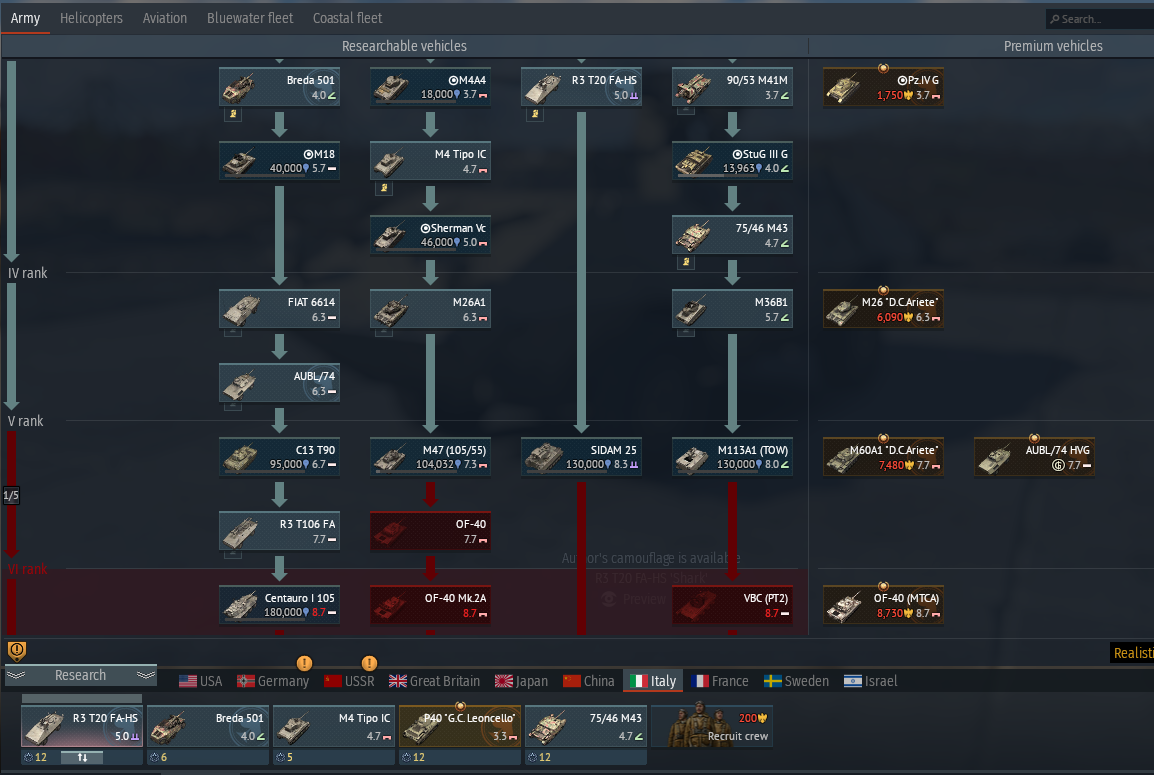The width and height of the screenshot is (1154, 775).
Task: Switch to Coastal fleet tab
Action: coord(347,18)
